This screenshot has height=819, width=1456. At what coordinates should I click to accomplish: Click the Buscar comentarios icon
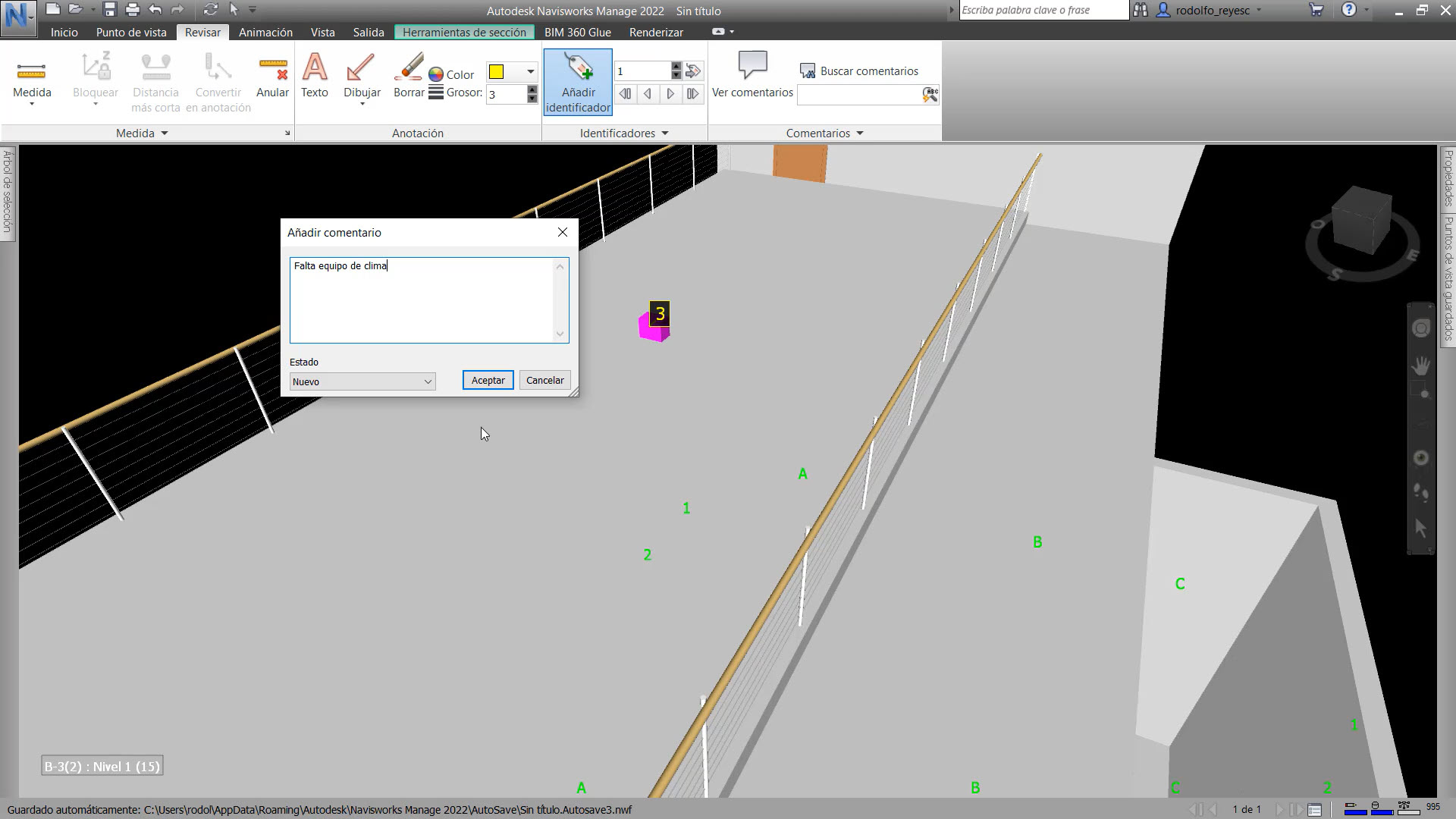808,70
